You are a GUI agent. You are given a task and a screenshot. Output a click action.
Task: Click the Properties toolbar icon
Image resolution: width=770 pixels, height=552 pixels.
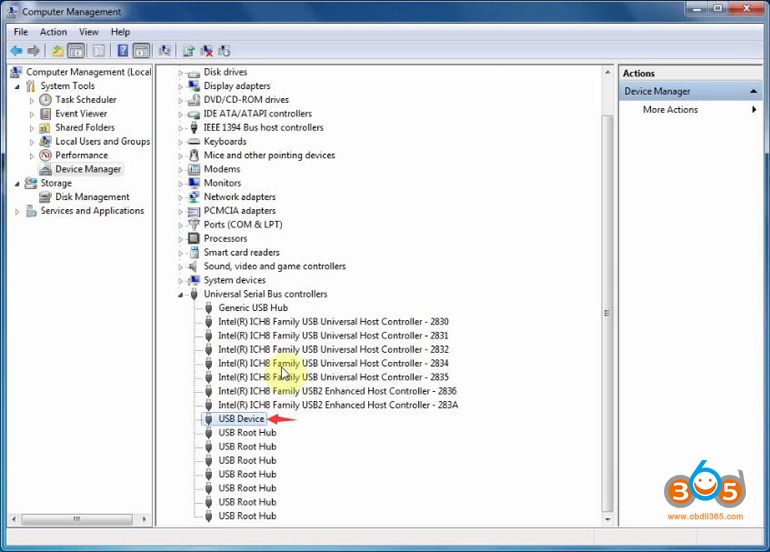[99, 51]
